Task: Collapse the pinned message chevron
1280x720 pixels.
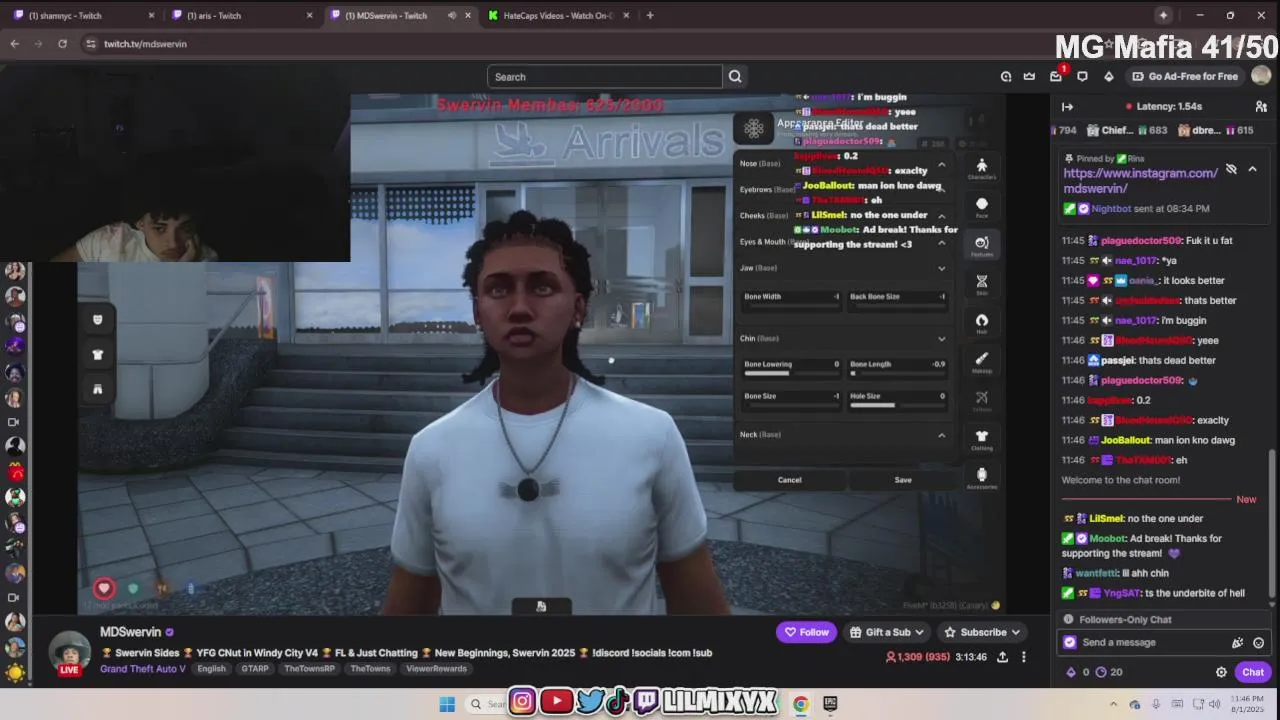Action: 1252,169
